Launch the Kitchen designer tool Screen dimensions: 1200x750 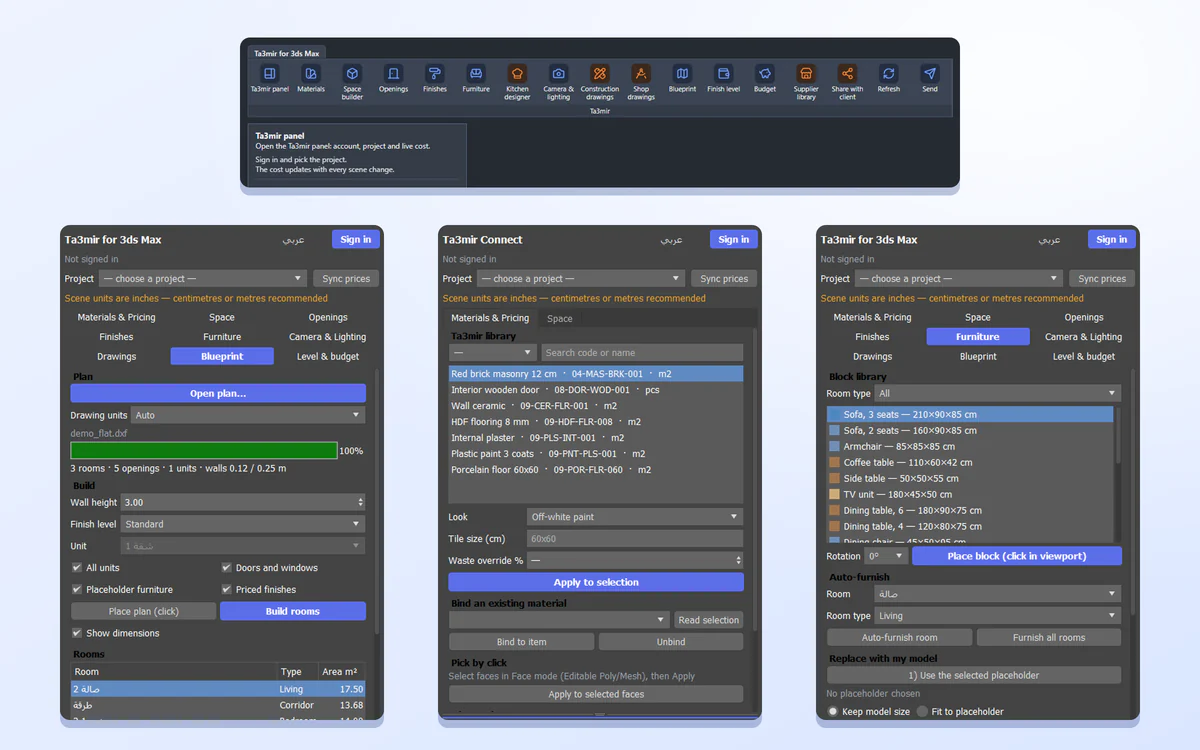[517, 73]
